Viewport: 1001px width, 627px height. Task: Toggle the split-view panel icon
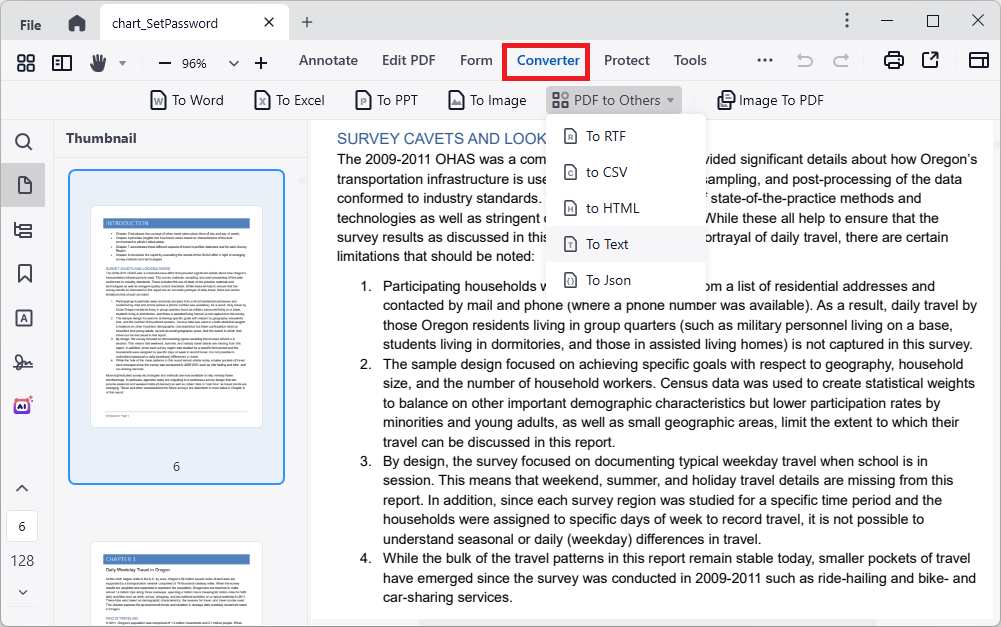[61, 61]
